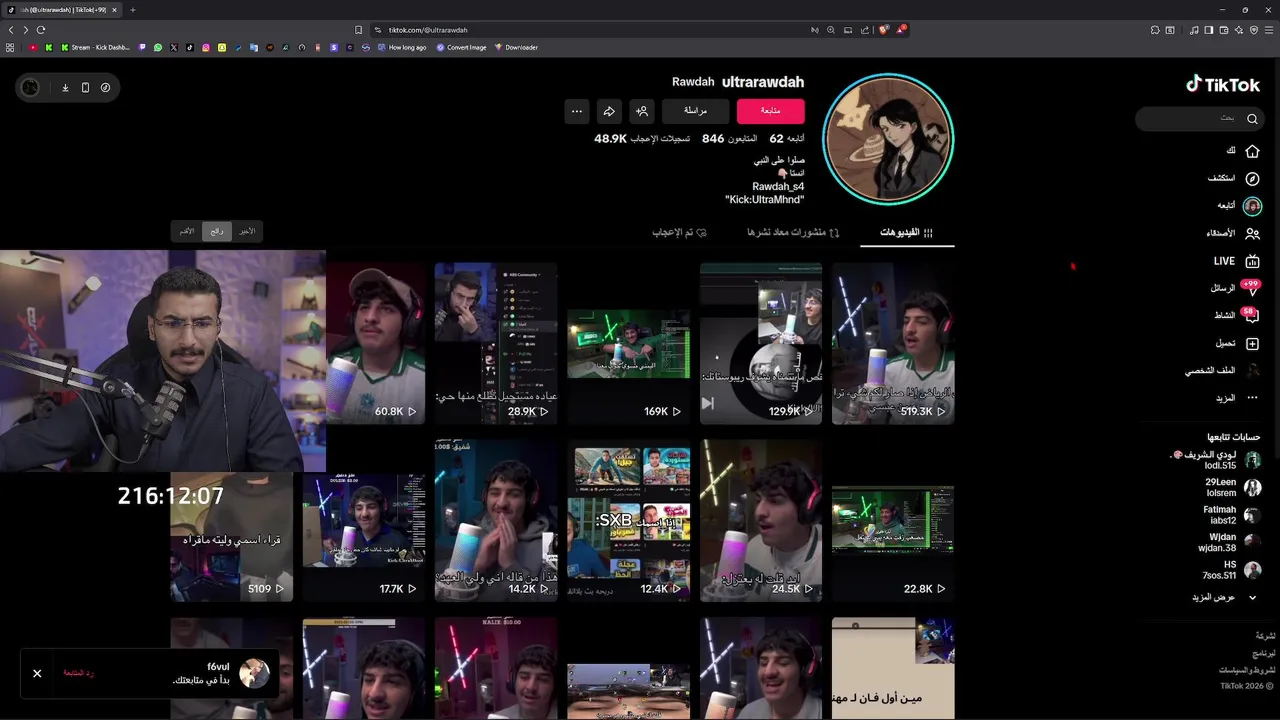Open the video with 24.5K views
This screenshot has width=1280, height=720.
761,520
